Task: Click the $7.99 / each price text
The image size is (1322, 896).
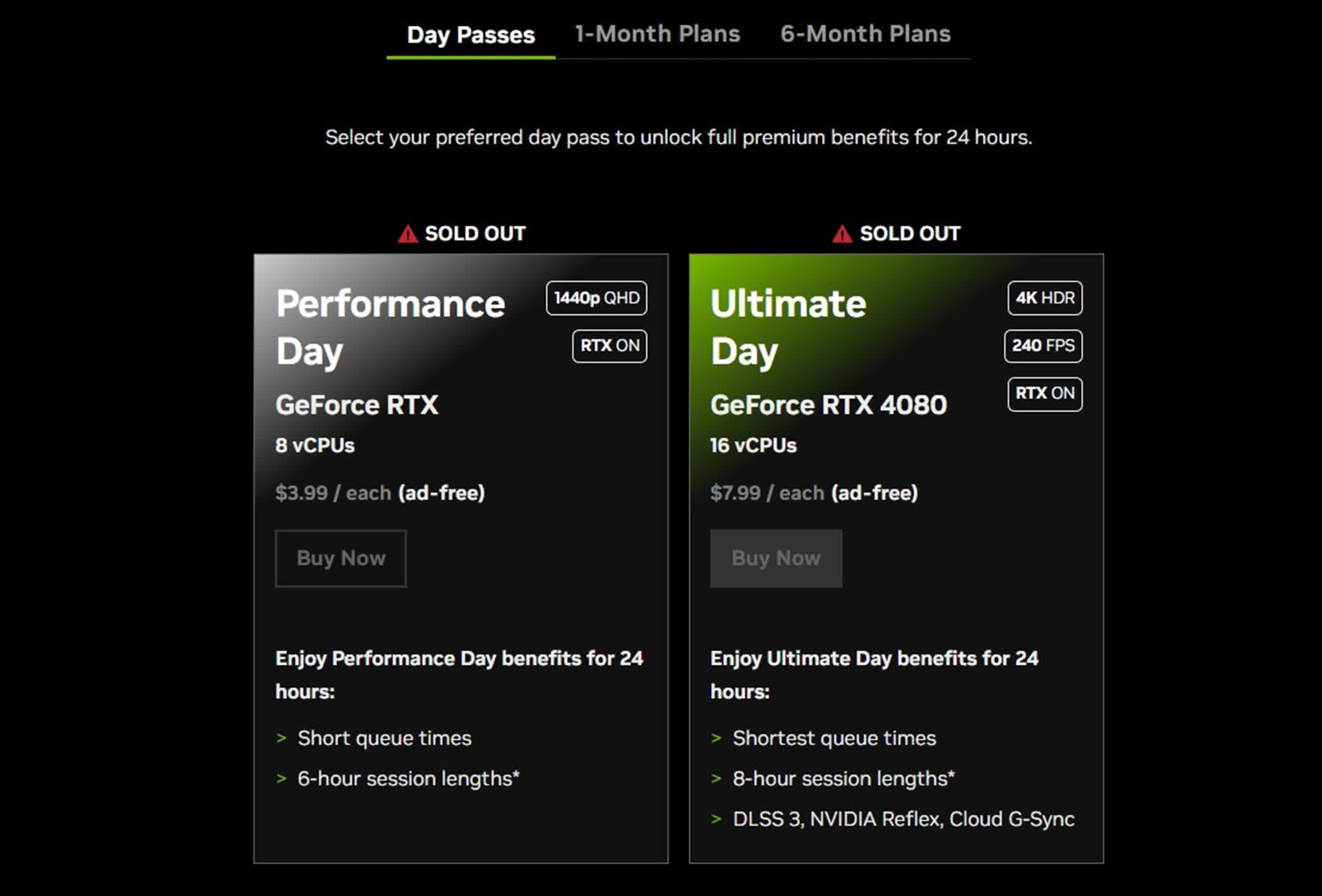Action: coord(766,493)
